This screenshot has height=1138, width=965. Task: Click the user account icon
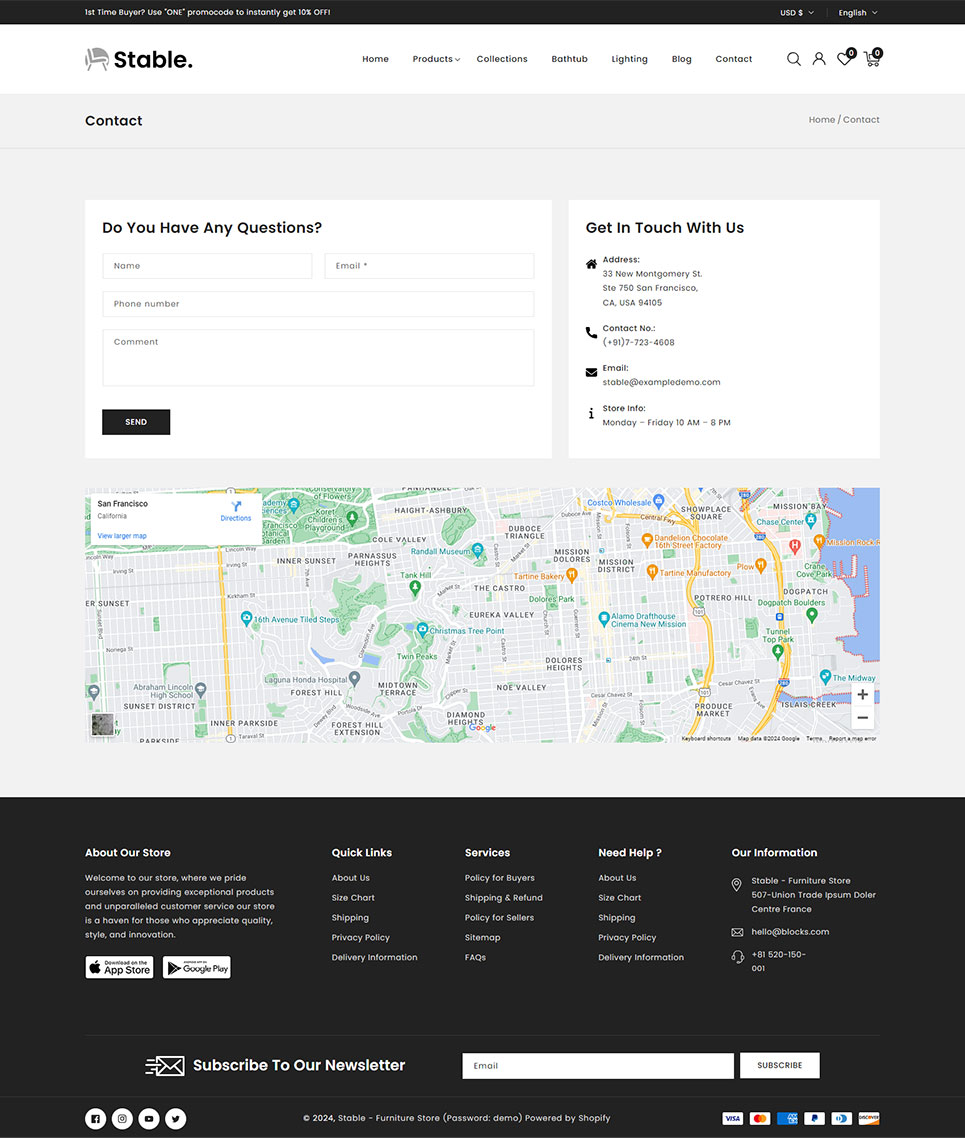coord(818,59)
